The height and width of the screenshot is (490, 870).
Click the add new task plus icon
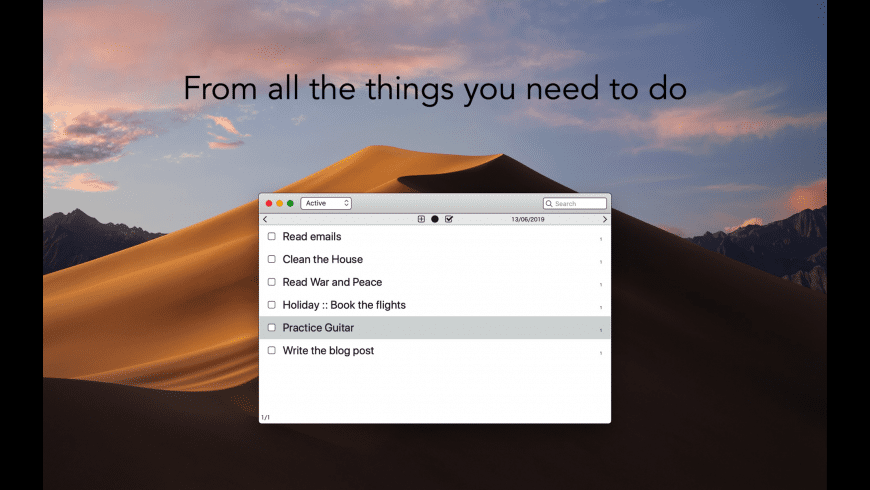pyautogui.click(x=421, y=219)
